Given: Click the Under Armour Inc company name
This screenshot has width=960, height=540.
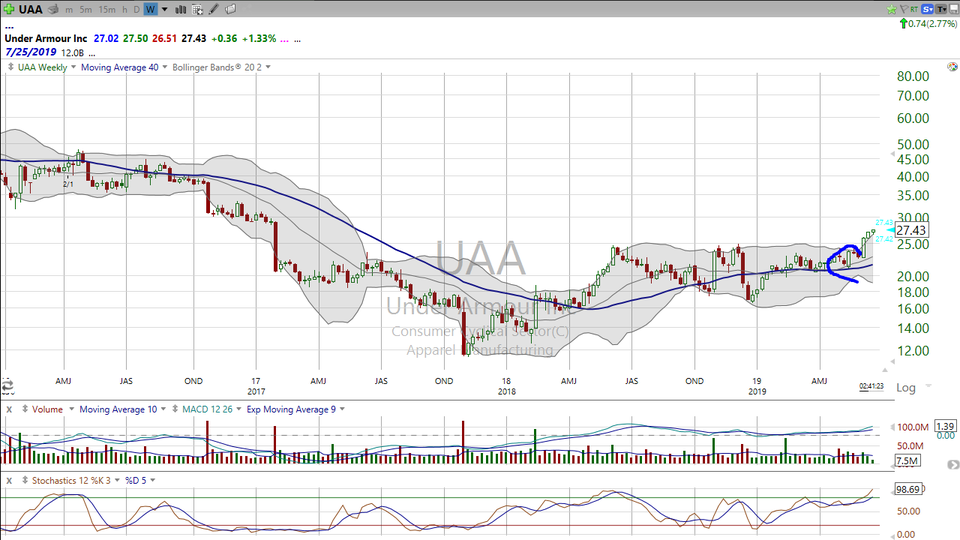Looking at the screenshot, I should pyautogui.click(x=46, y=39).
